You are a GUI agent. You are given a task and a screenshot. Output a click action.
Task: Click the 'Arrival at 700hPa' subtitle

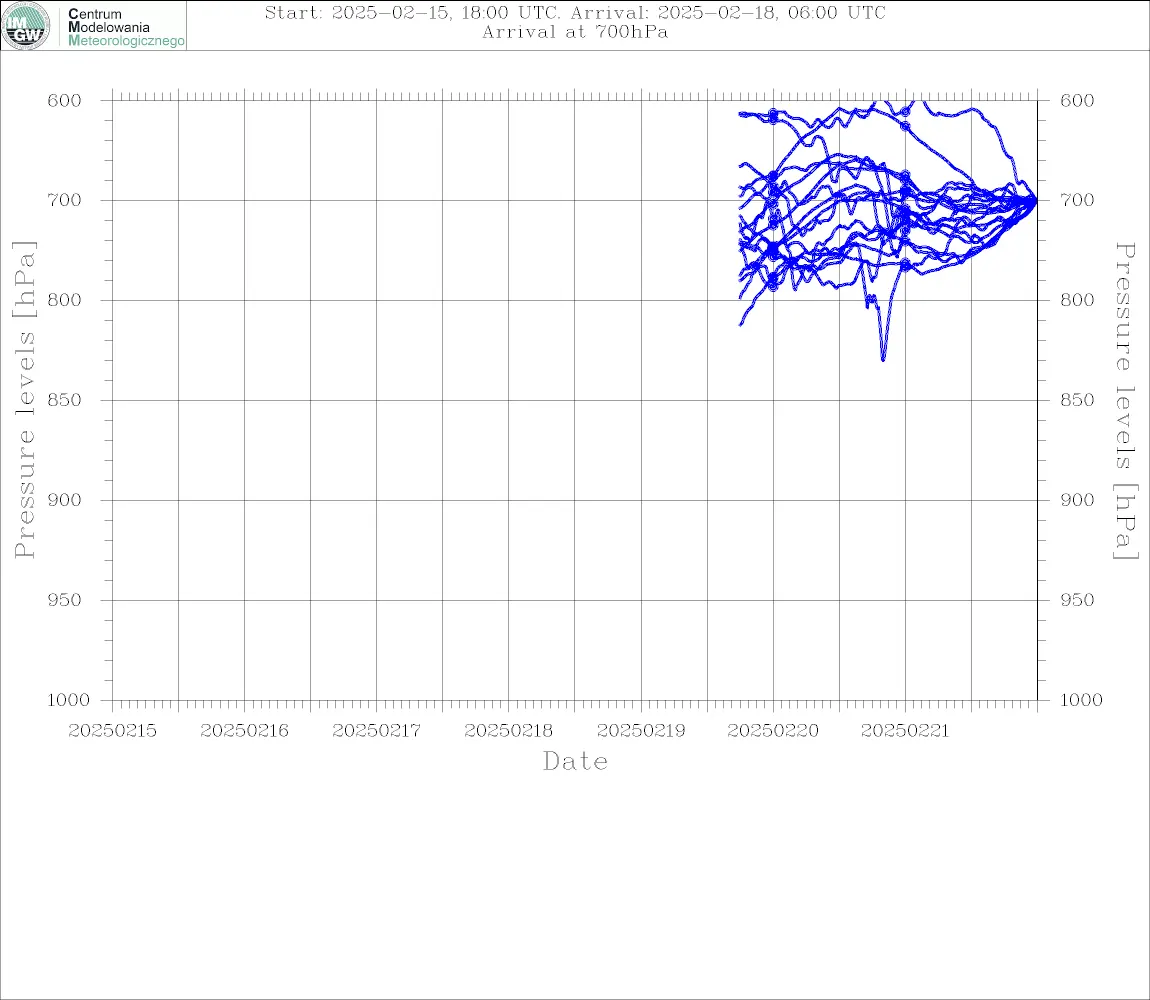pyautogui.click(x=575, y=32)
